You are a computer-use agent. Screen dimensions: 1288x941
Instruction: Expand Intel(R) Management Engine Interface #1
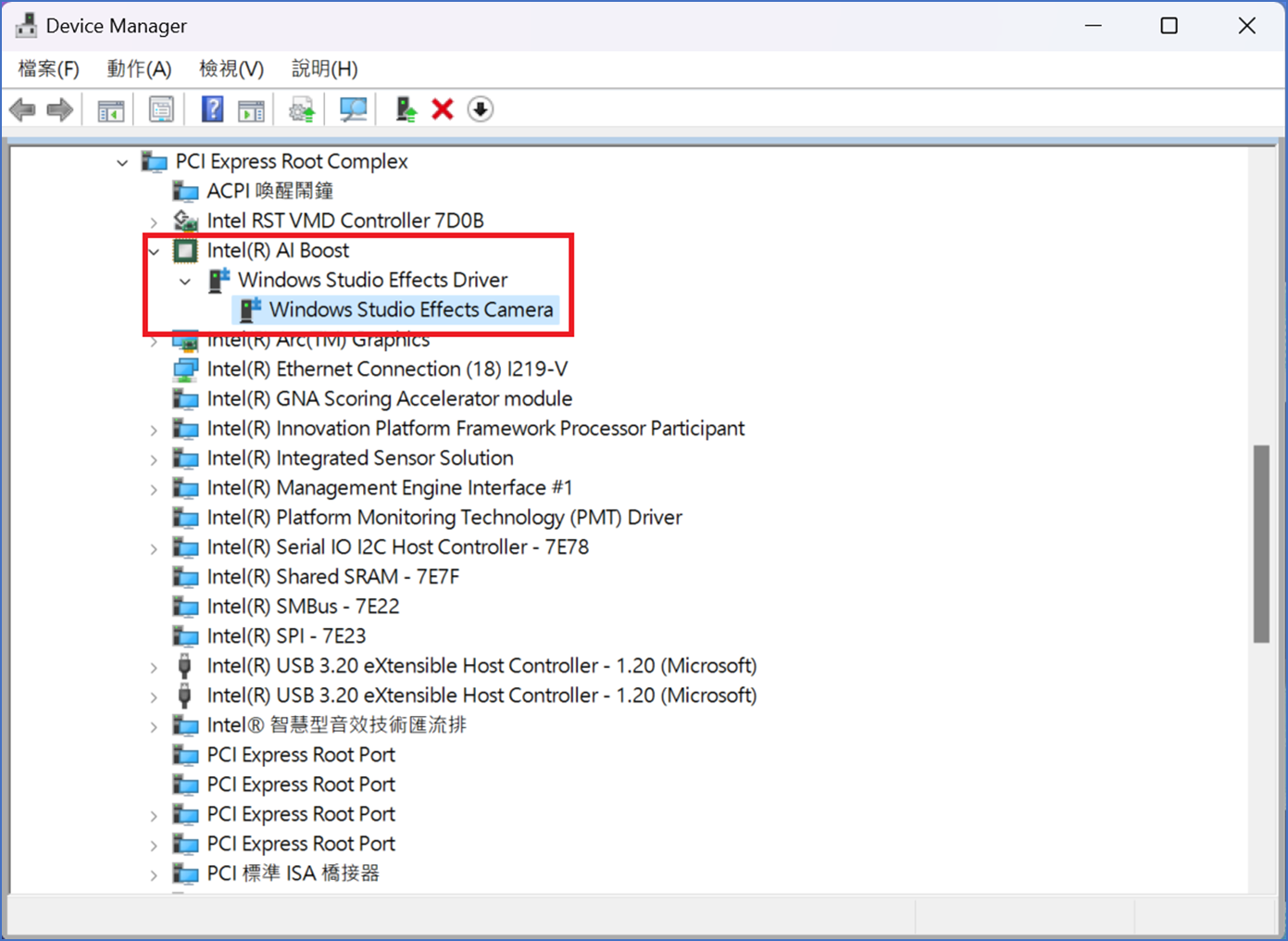(154, 489)
